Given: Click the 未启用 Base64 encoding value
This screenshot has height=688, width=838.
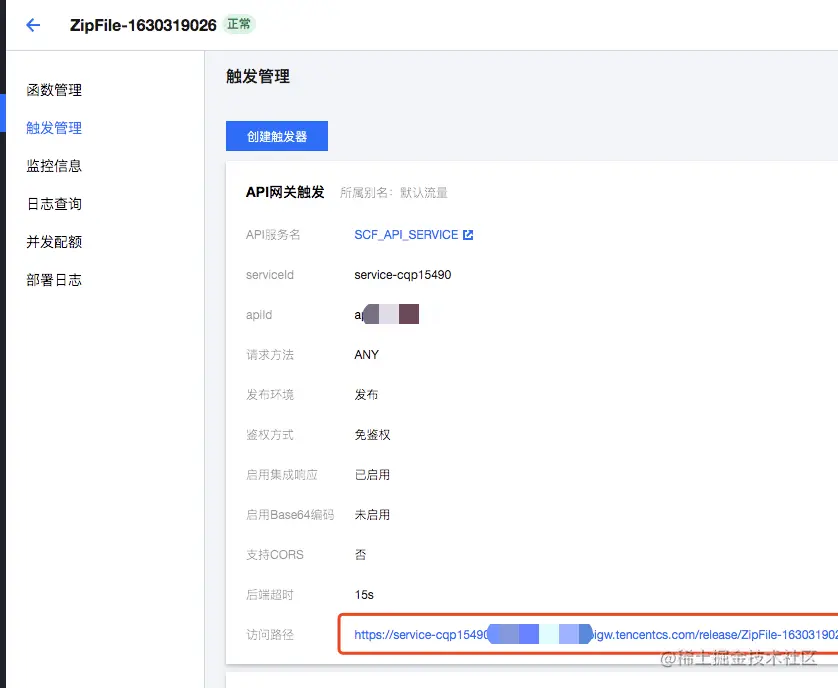Looking at the screenshot, I should pyautogui.click(x=373, y=515).
